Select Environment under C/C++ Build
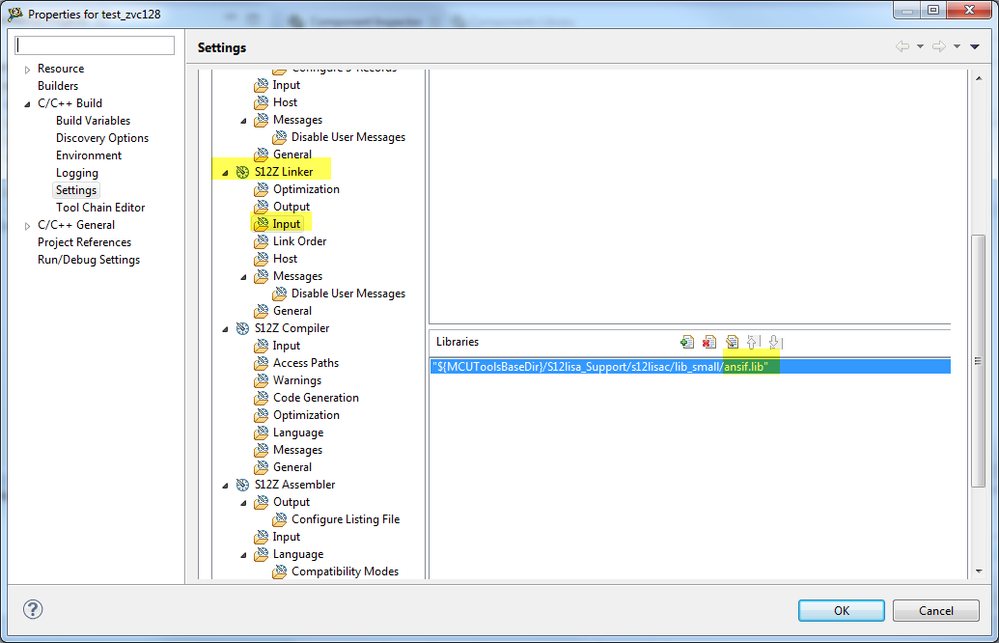 click(89, 155)
